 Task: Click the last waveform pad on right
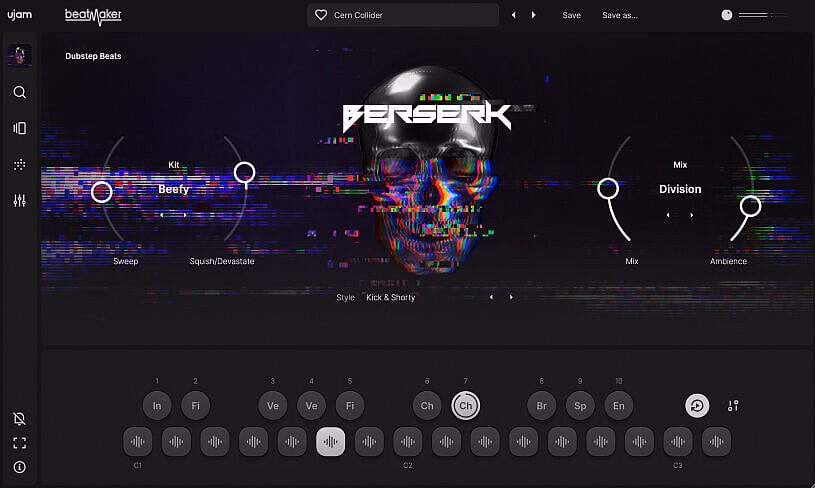716,442
